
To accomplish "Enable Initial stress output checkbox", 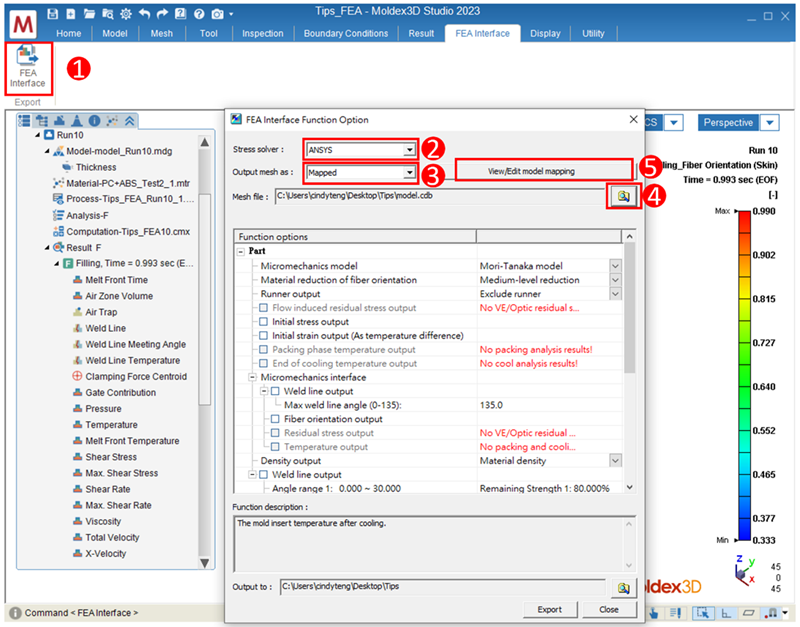I will tap(264, 322).
